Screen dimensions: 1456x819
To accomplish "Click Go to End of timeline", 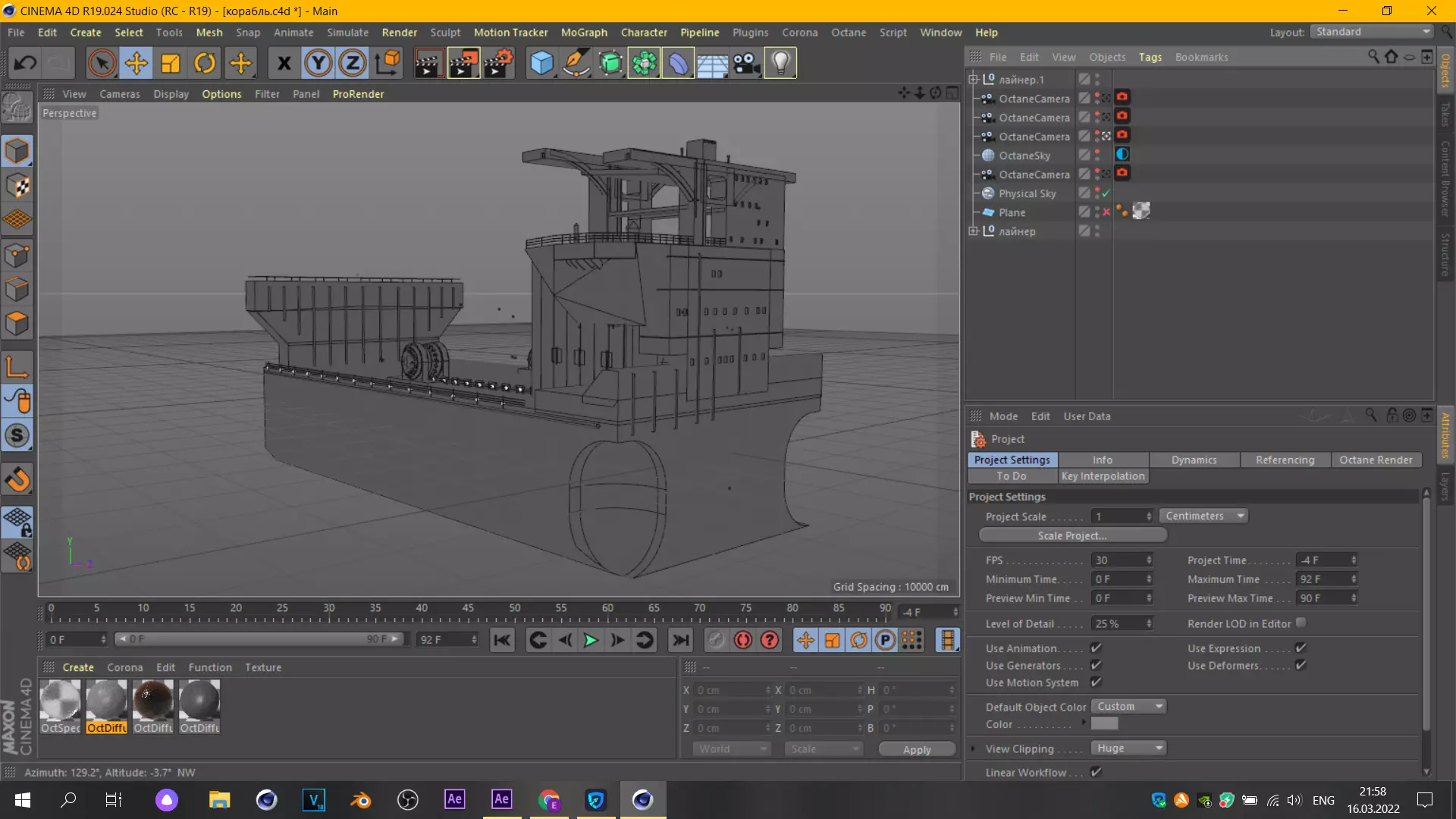I will 681,640.
